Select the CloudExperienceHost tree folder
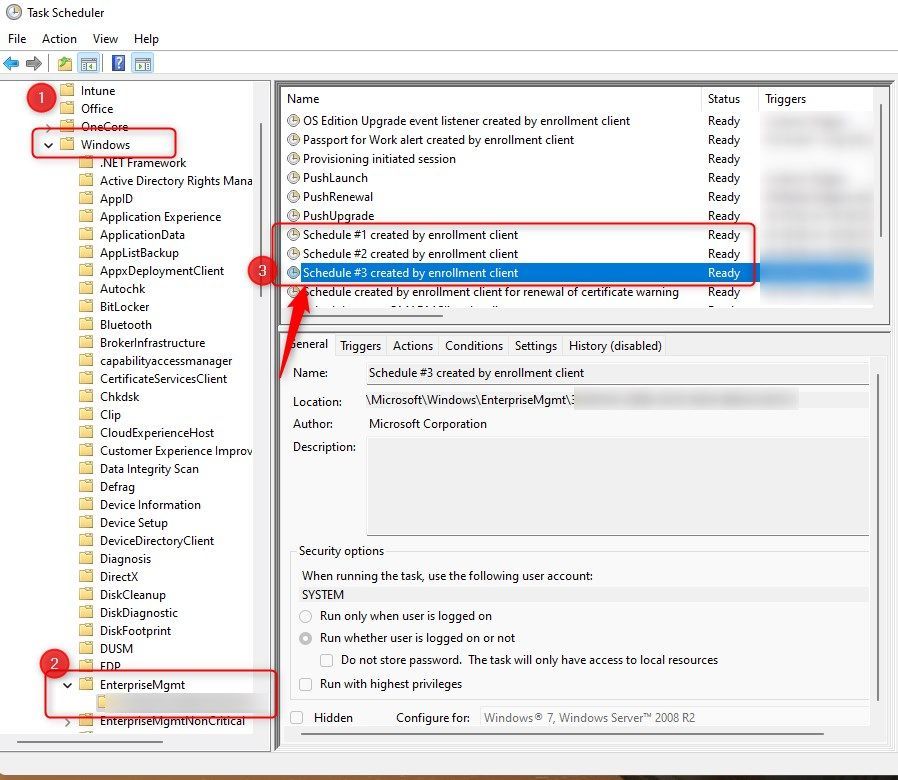Image resolution: width=898 pixels, height=780 pixels. tap(157, 432)
